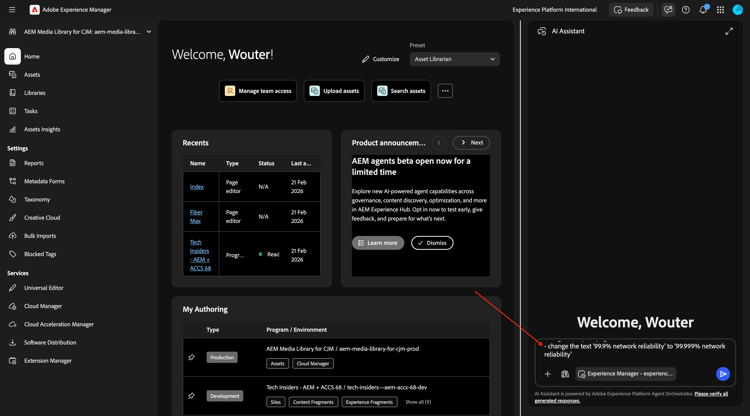Open the user profile avatar
The image size is (750, 416).
click(738, 10)
